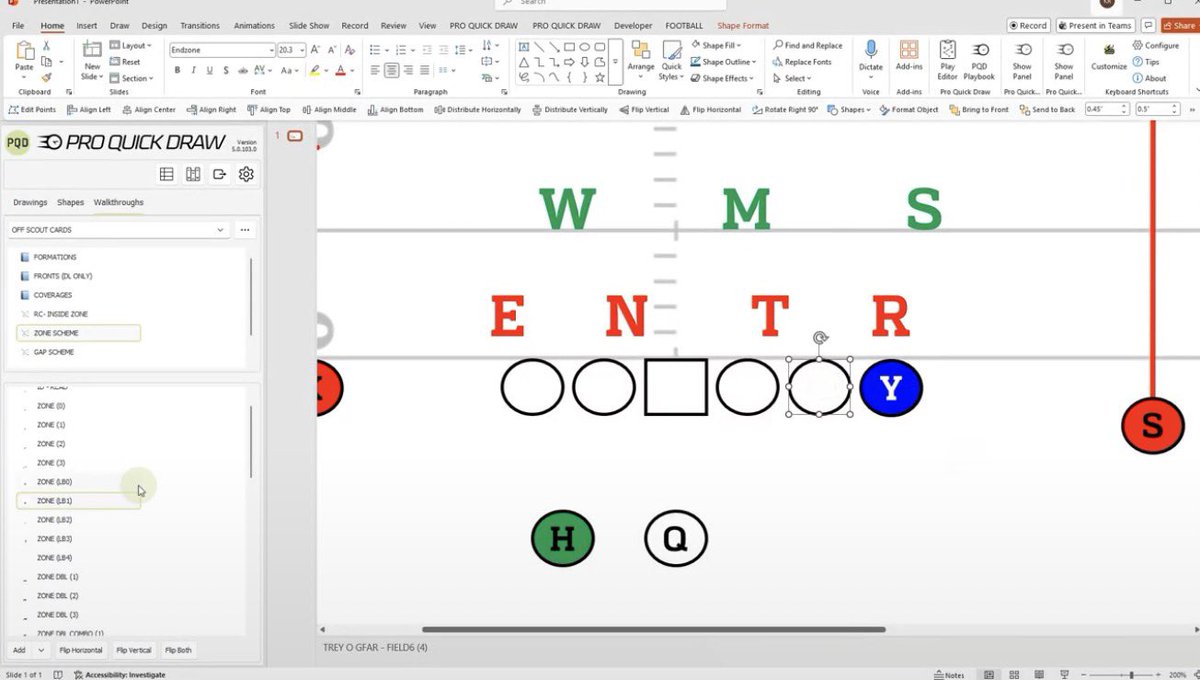
Task: Open the Play Editor
Action: pyautogui.click(x=947, y=60)
